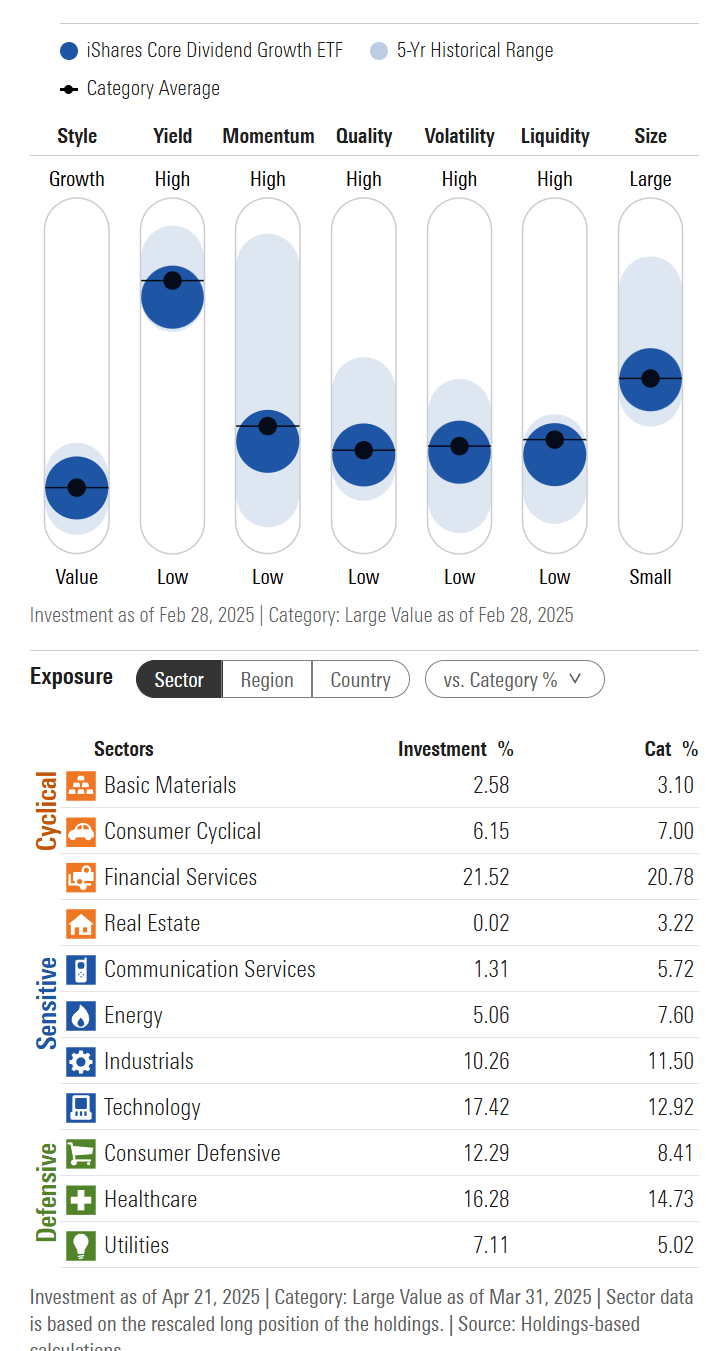Image resolution: width=706 pixels, height=1351 pixels.
Task: Collapse the Cyclical sector group
Action: [x=44, y=810]
